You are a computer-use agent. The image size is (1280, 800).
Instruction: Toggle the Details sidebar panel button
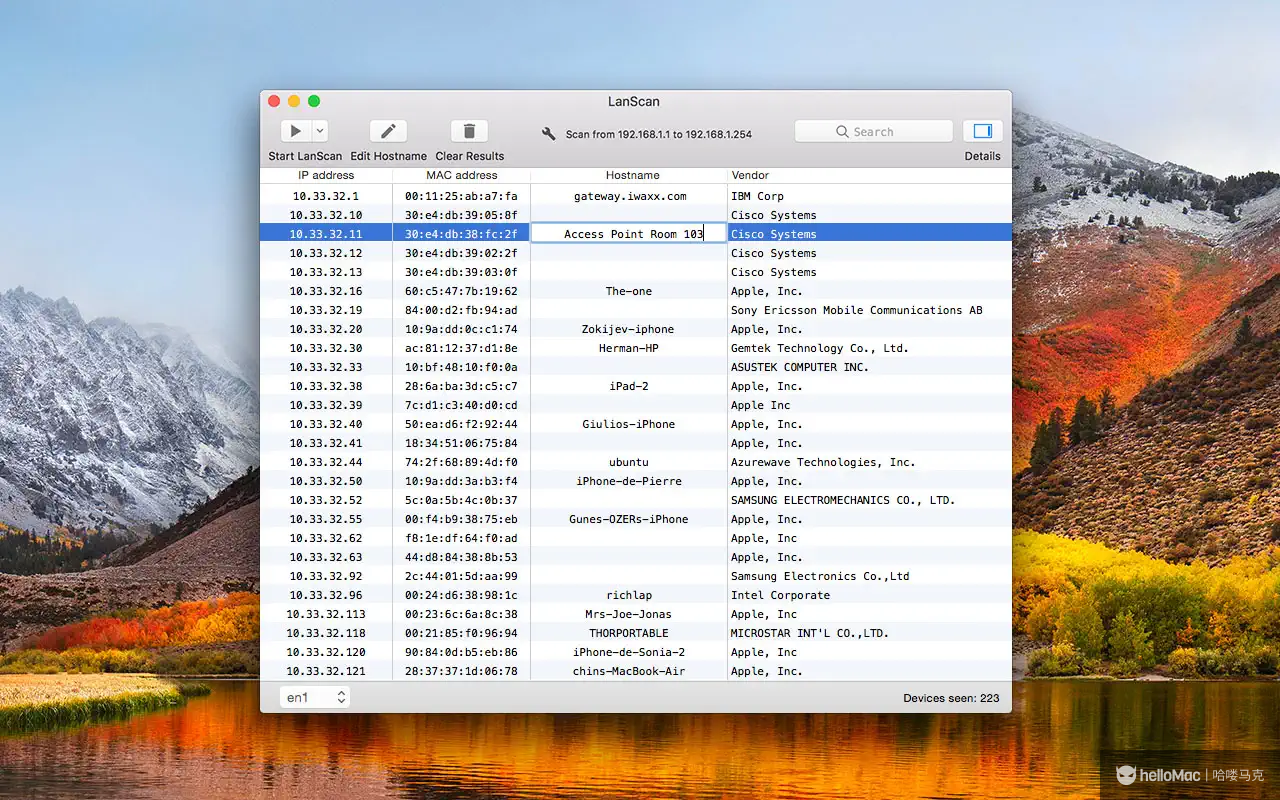tap(982, 131)
